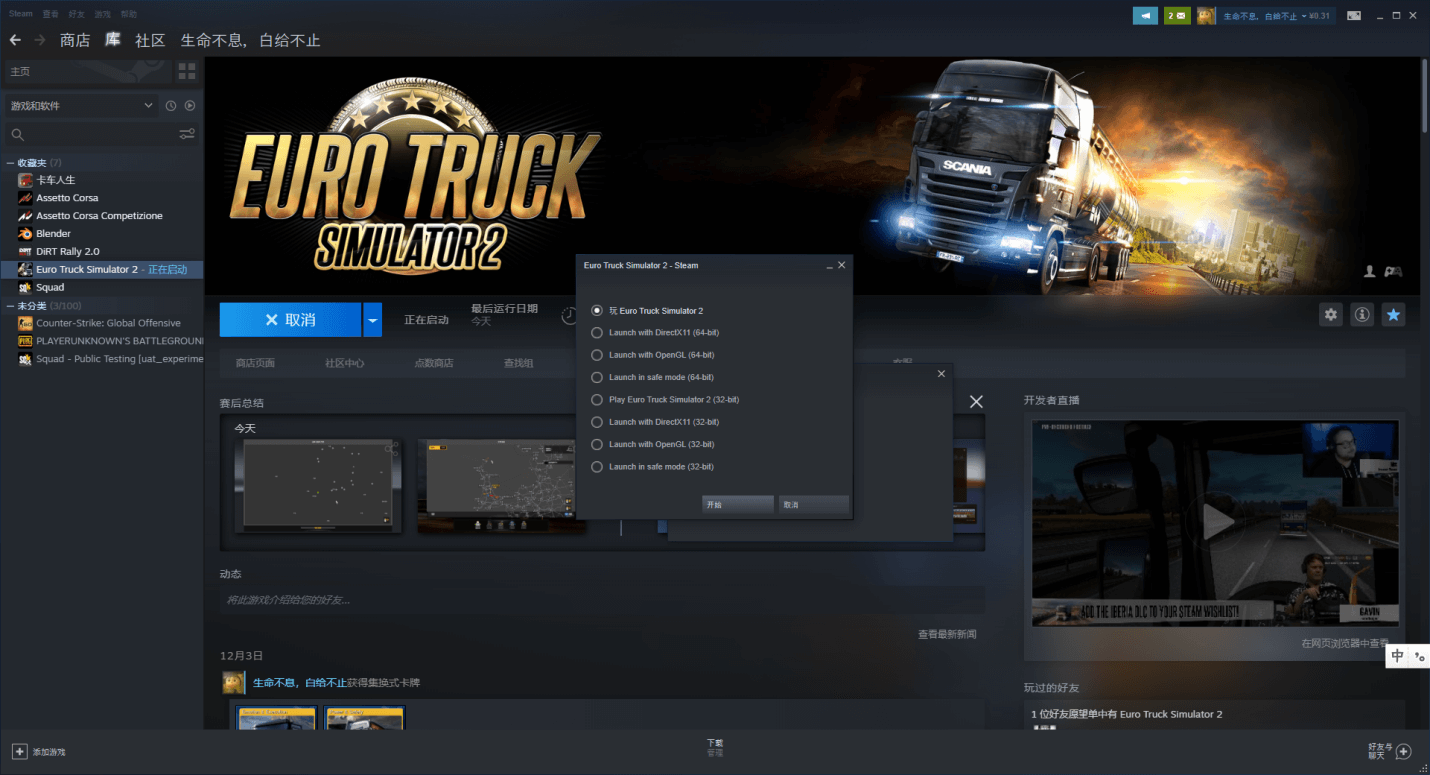Click the controller support icon on banner

pos(1393,271)
